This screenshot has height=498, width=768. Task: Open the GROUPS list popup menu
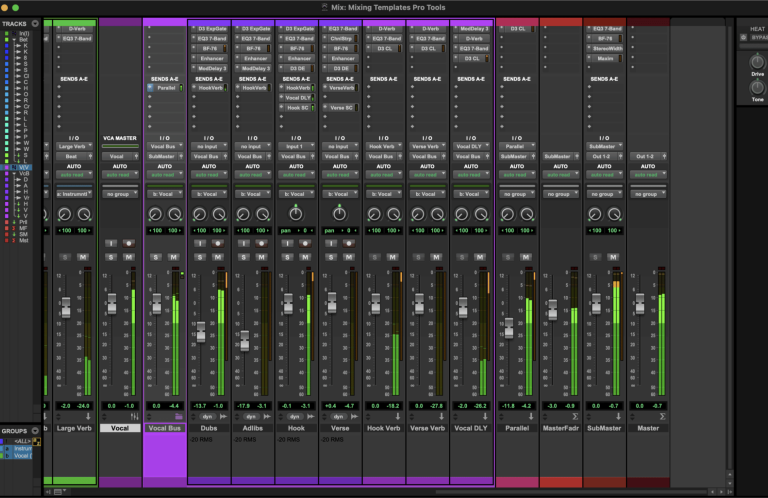point(35,431)
